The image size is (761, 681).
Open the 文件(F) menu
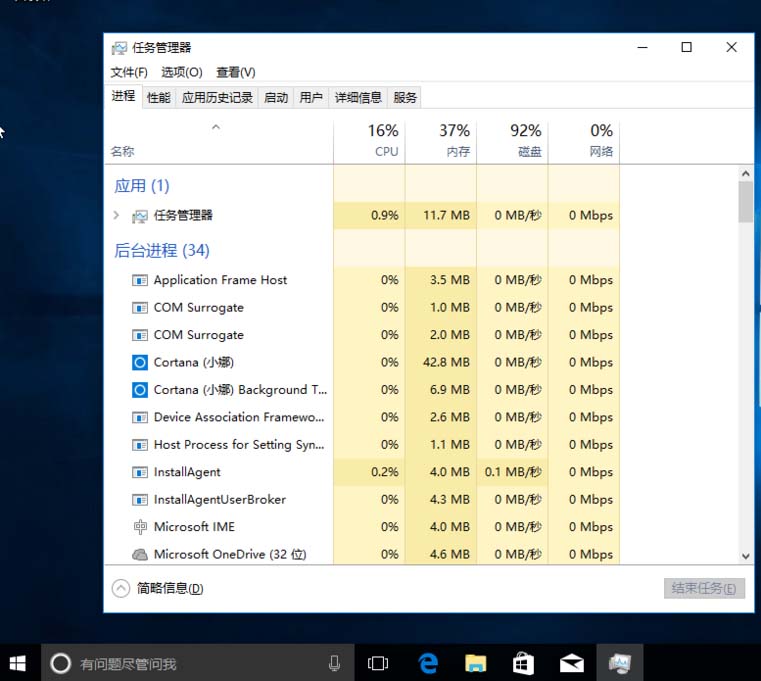(129, 72)
